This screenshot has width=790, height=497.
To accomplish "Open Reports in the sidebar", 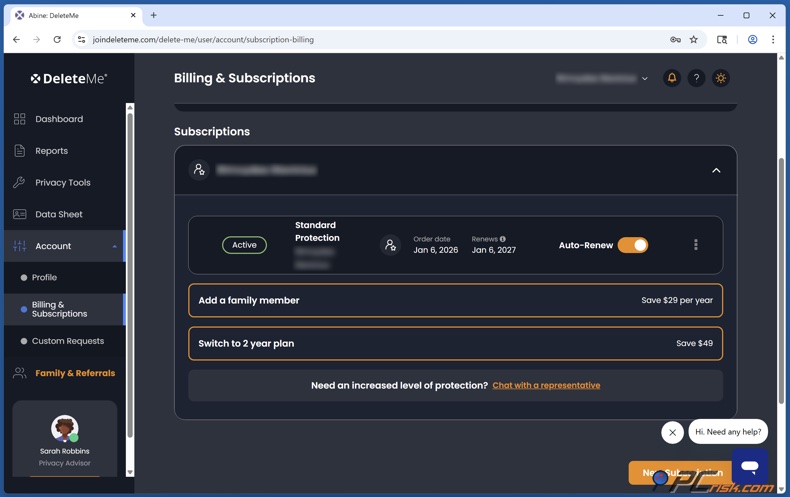I will (51, 151).
